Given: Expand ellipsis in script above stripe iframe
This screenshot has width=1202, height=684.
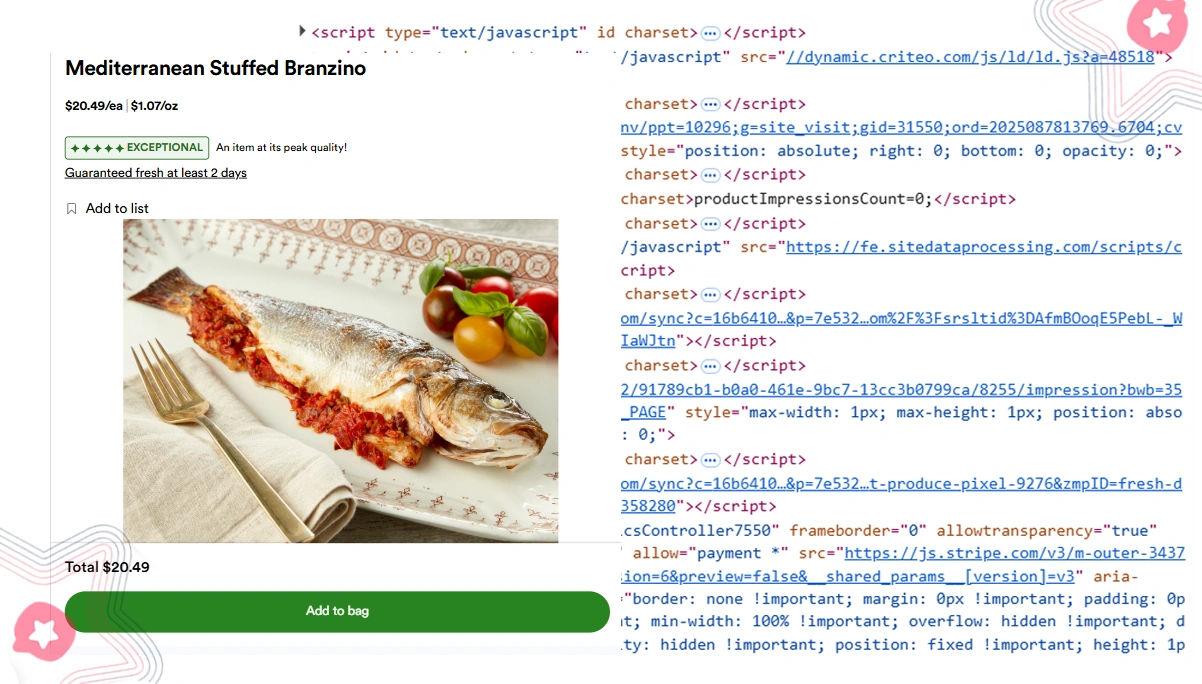Looking at the screenshot, I should click(x=710, y=461).
